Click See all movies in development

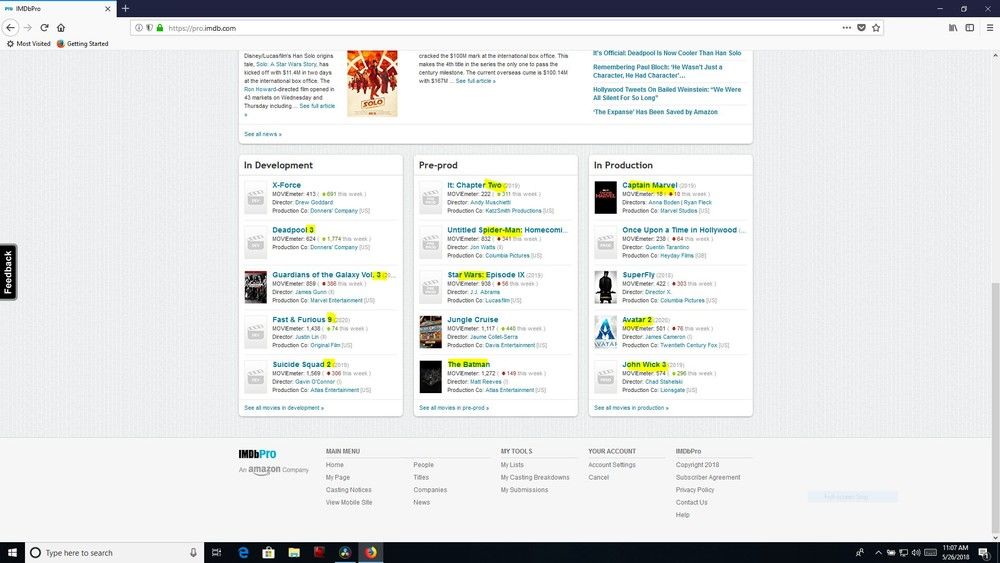click(x=284, y=407)
